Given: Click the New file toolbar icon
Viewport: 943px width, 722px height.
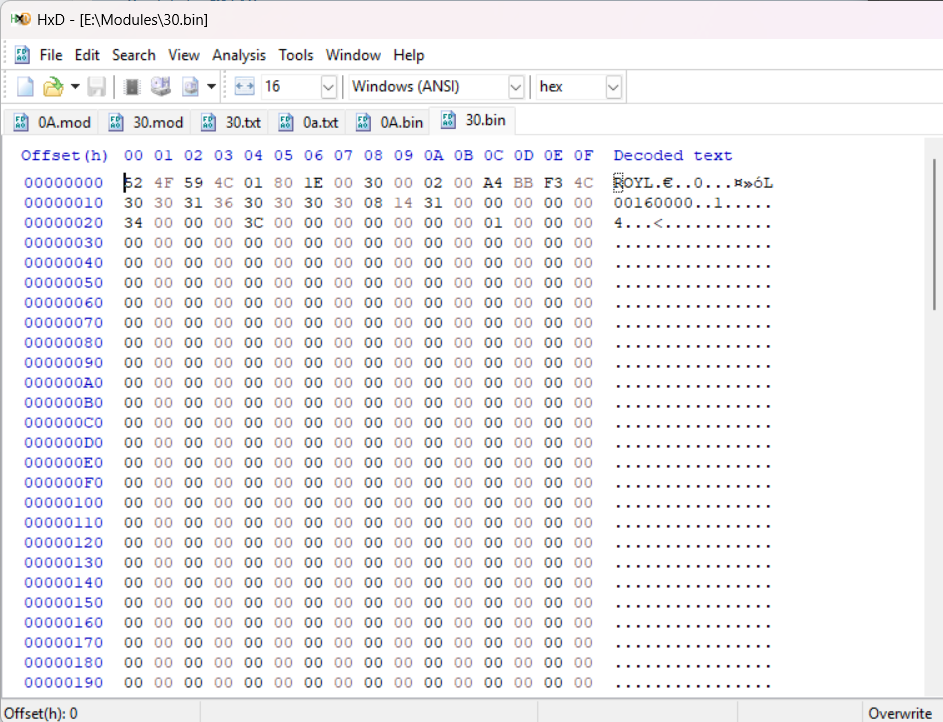Looking at the screenshot, I should tap(25, 87).
